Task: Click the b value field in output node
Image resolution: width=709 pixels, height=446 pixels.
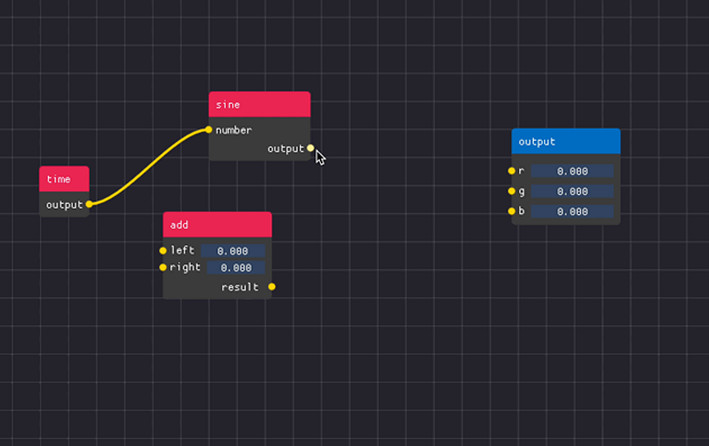Action: 571,212
